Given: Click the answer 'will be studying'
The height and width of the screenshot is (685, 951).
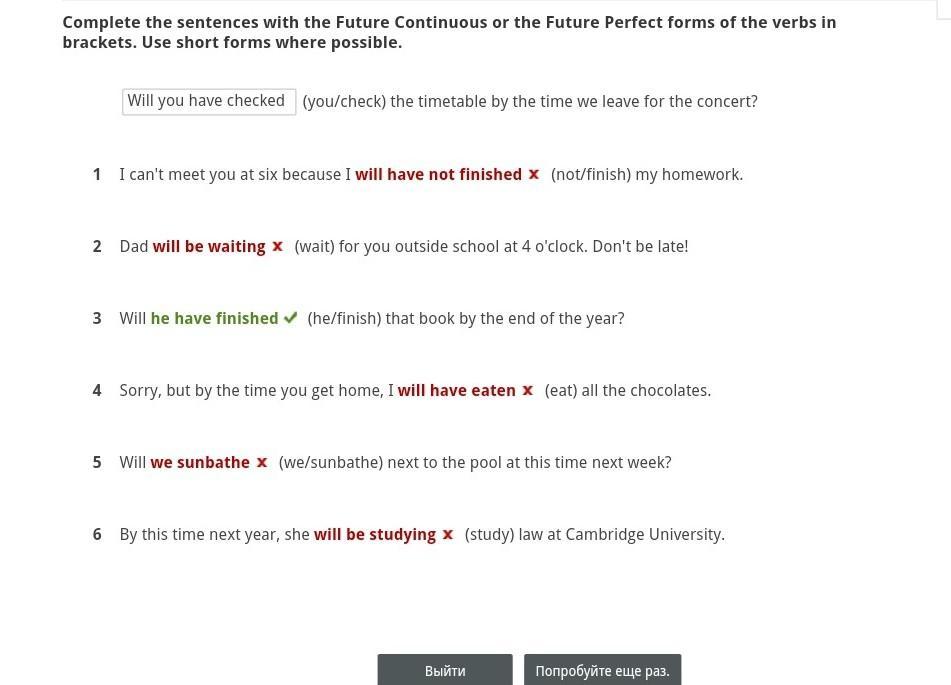Looking at the screenshot, I should click(x=375, y=534).
